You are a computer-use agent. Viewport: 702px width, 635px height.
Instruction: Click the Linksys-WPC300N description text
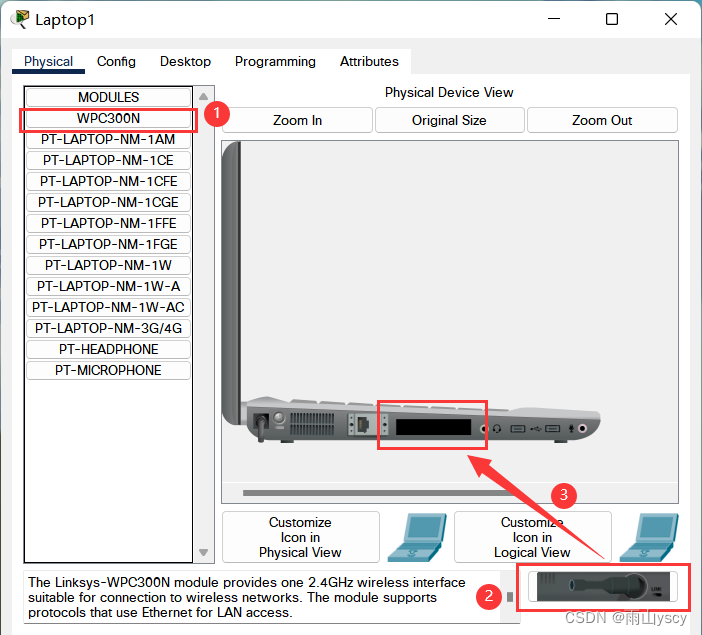pos(247,597)
